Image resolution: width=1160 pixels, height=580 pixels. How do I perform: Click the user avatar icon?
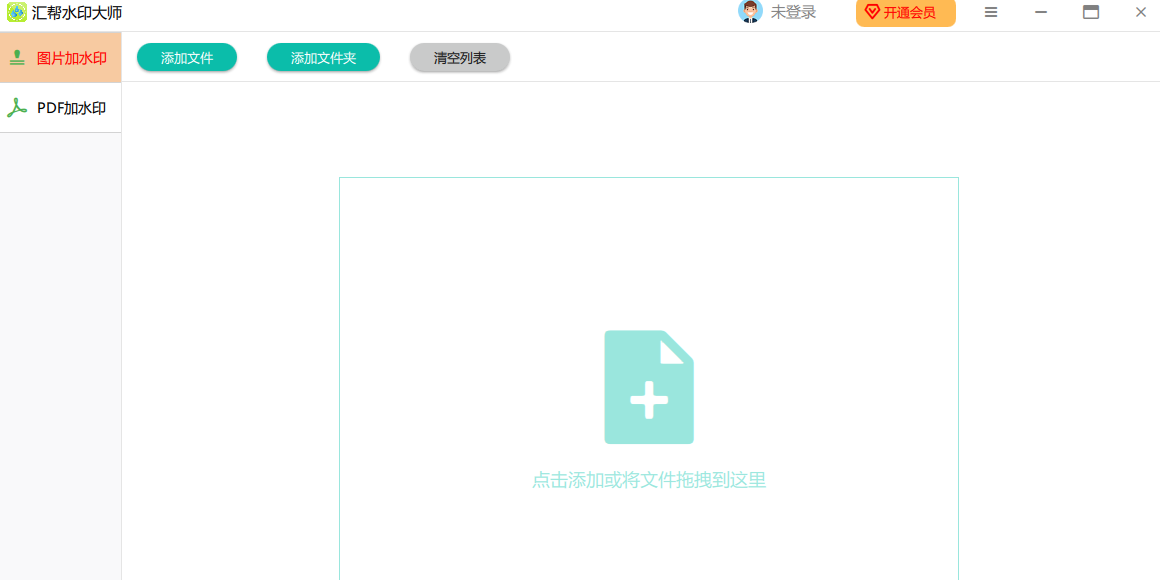coord(750,13)
